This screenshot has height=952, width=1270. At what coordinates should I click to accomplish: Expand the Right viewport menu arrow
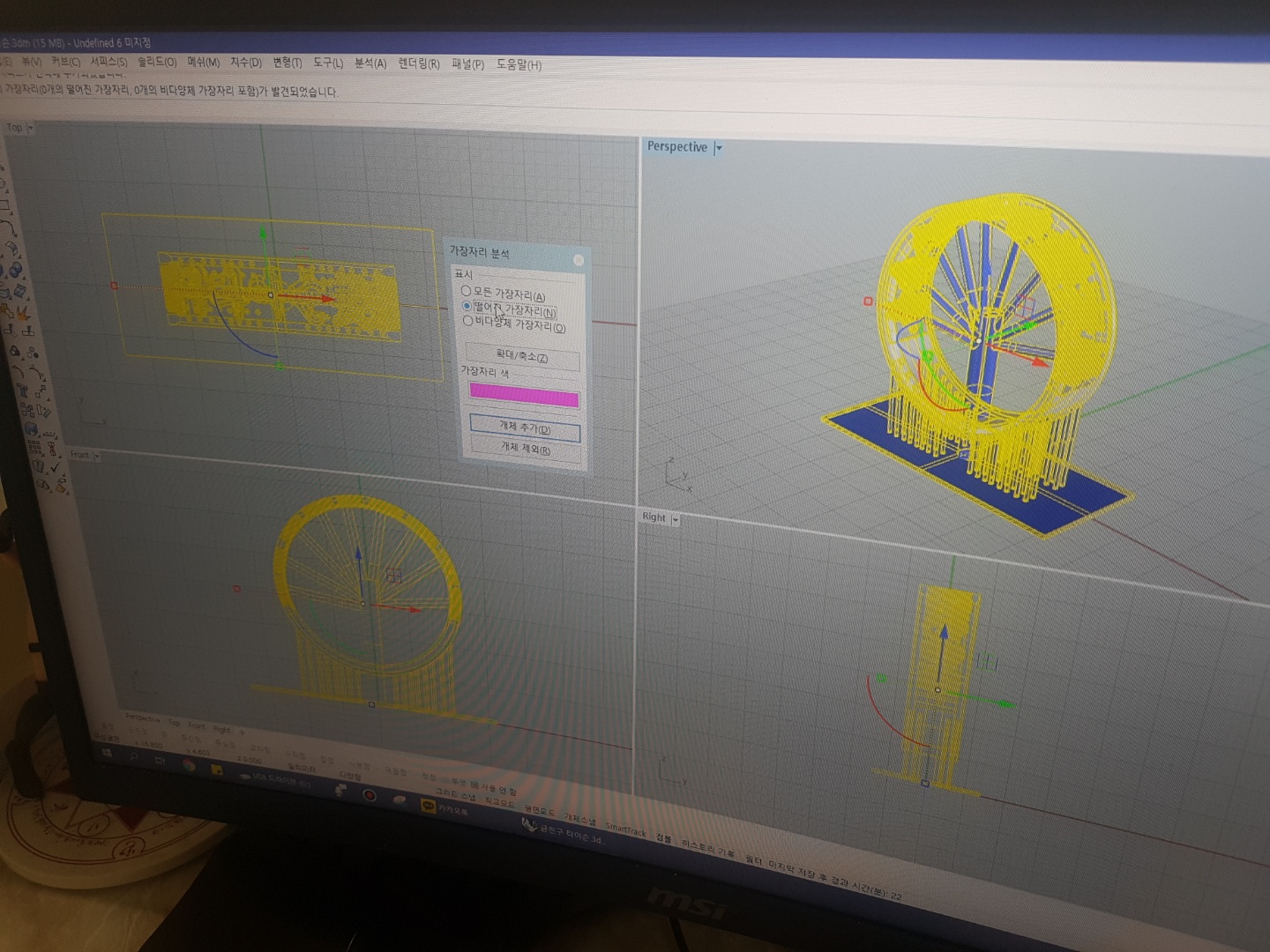[676, 520]
